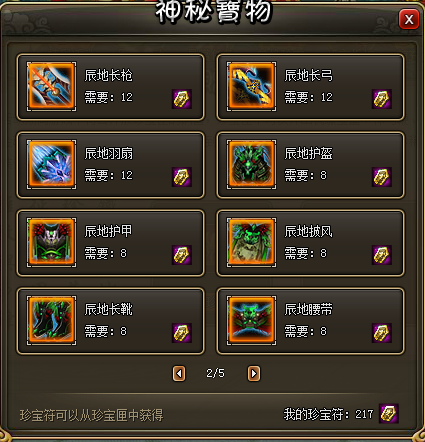Click the 2/5 page indicator
This screenshot has width=425, height=442.
pyautogui.click(x=215, y=373)
